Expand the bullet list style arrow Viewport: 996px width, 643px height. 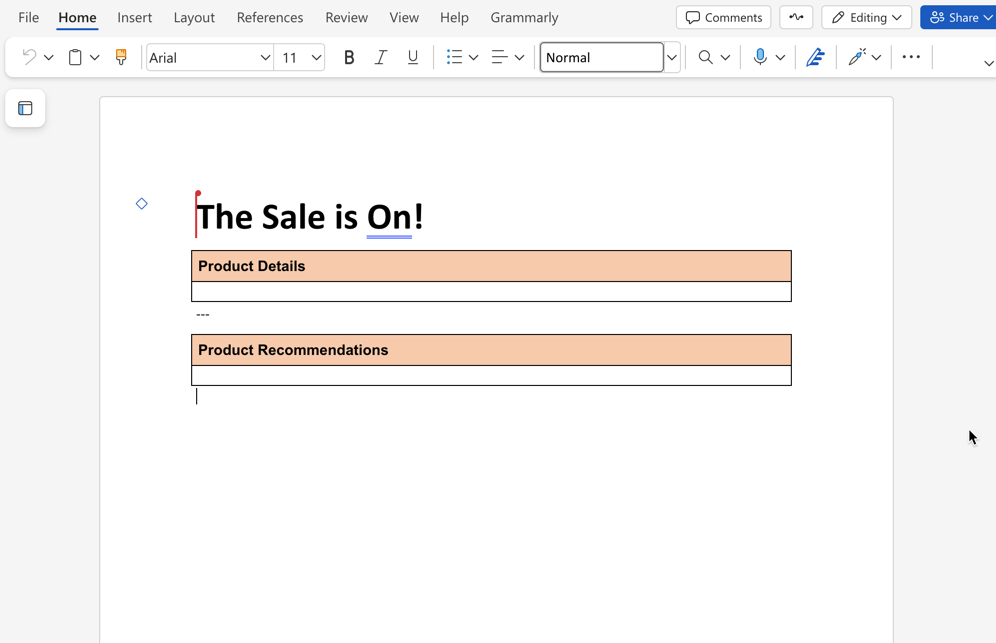tap(474, 58)
